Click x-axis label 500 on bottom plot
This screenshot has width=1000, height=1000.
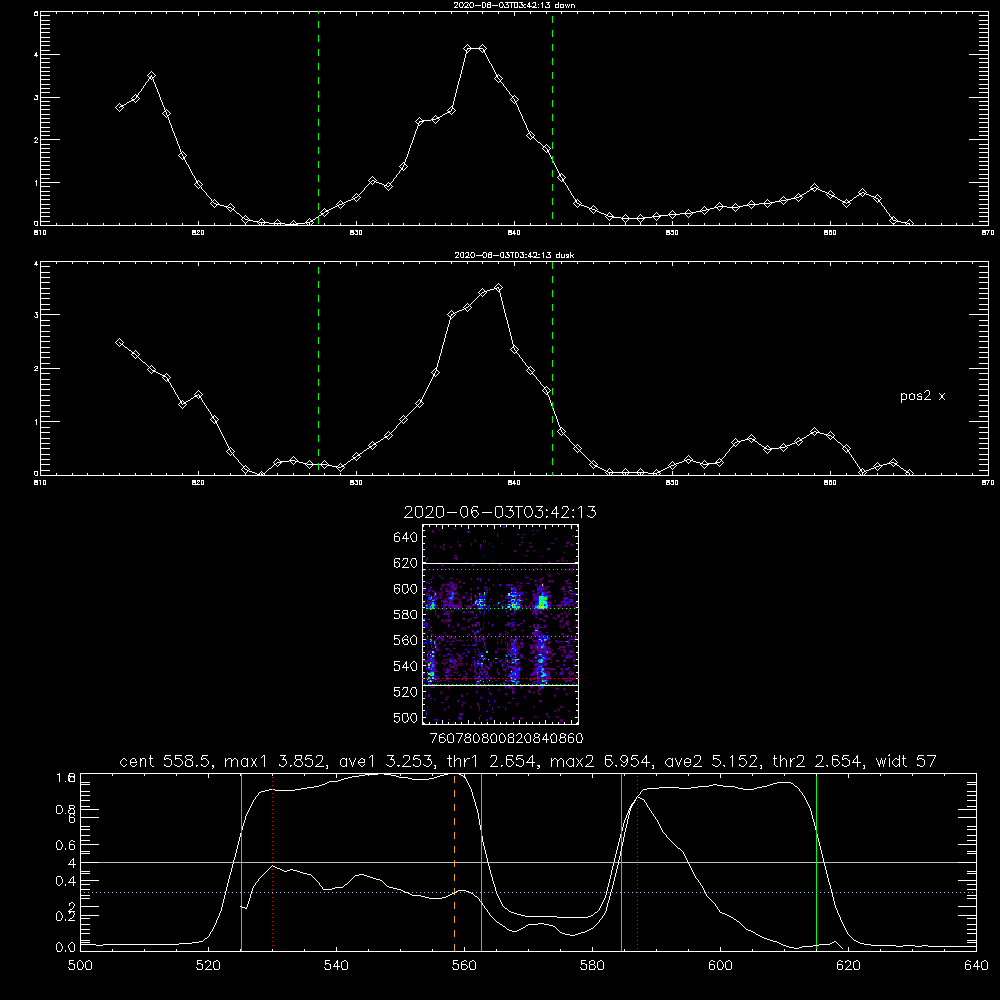80,966
